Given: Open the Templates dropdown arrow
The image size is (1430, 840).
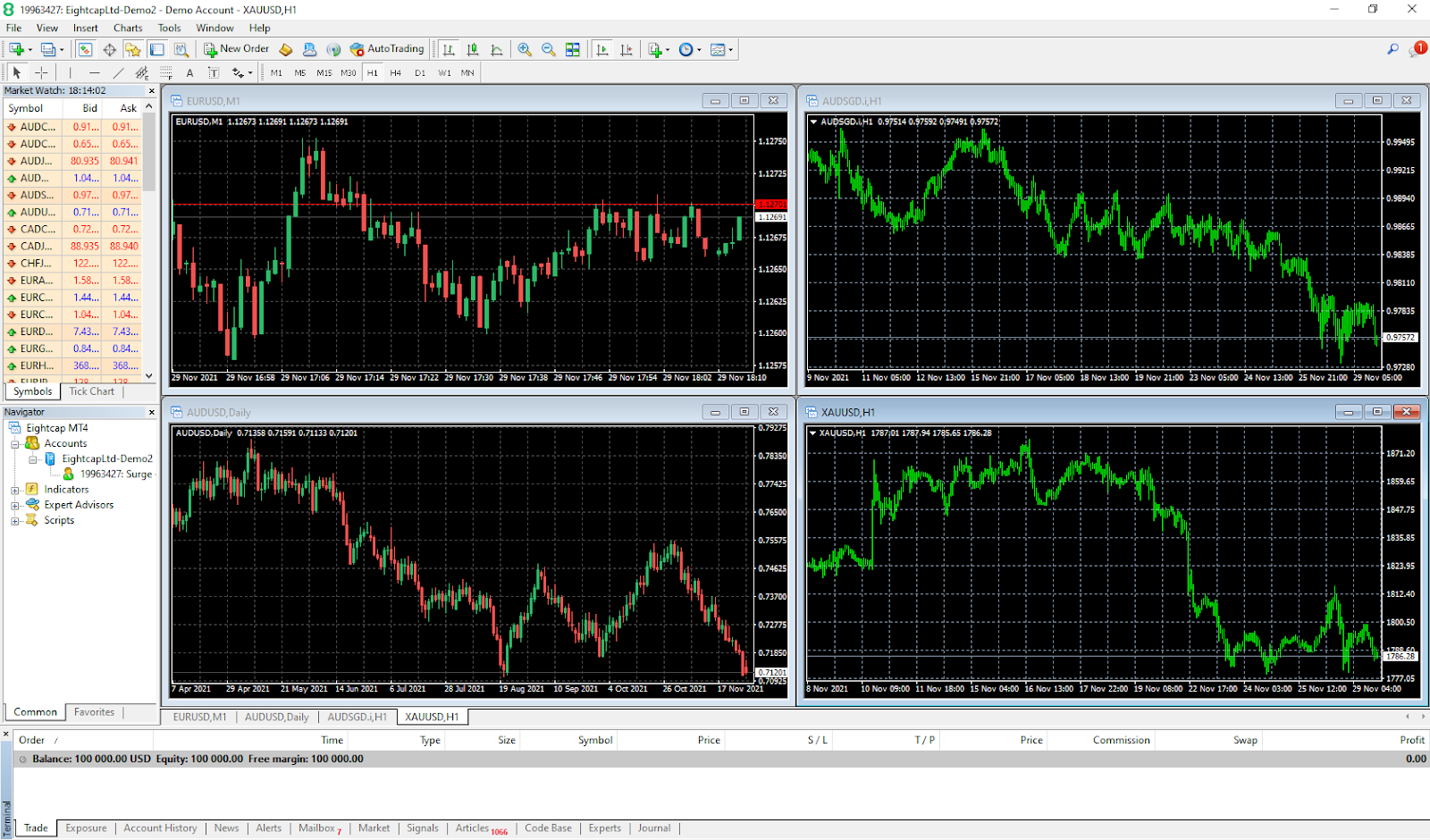Looking at the screenshot, I should click(731, 50).
